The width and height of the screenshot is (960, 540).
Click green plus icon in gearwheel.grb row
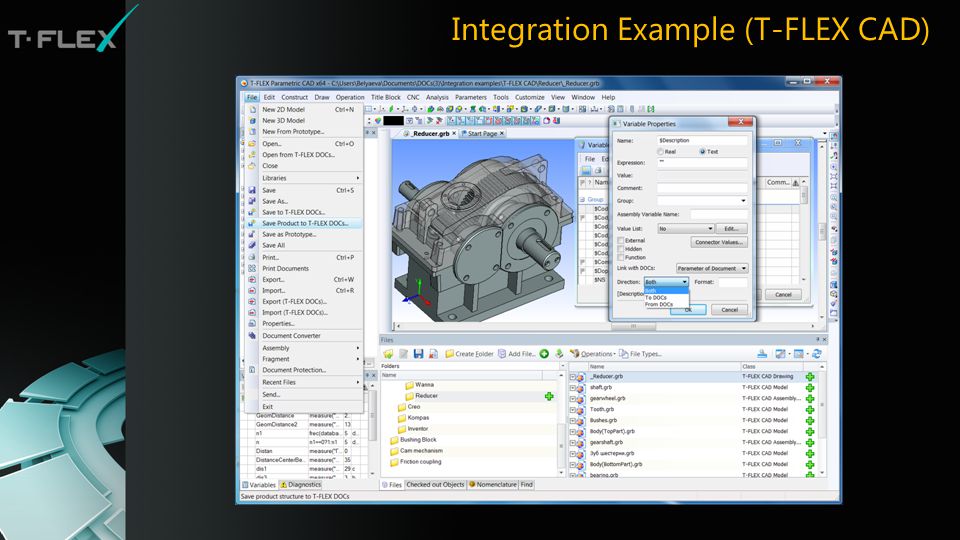click(x=810, y=399)
